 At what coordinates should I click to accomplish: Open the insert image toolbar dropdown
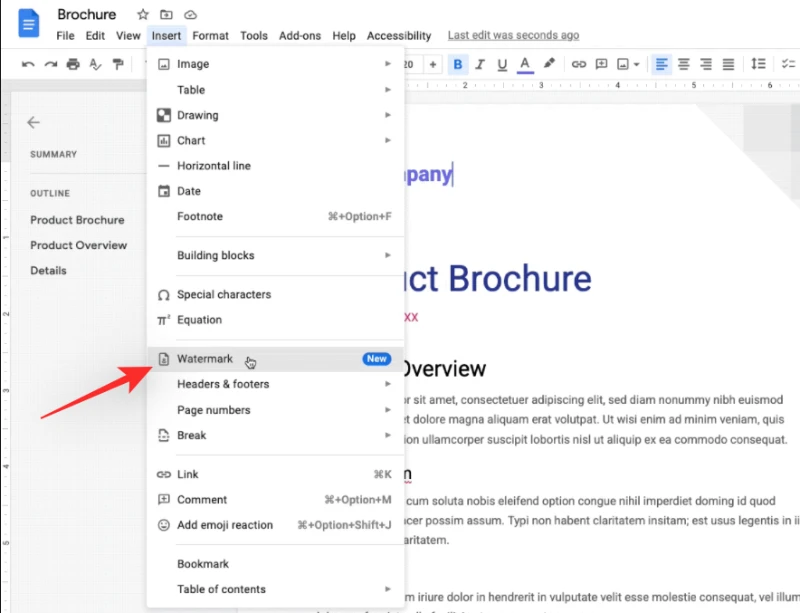tap(628, 64)
